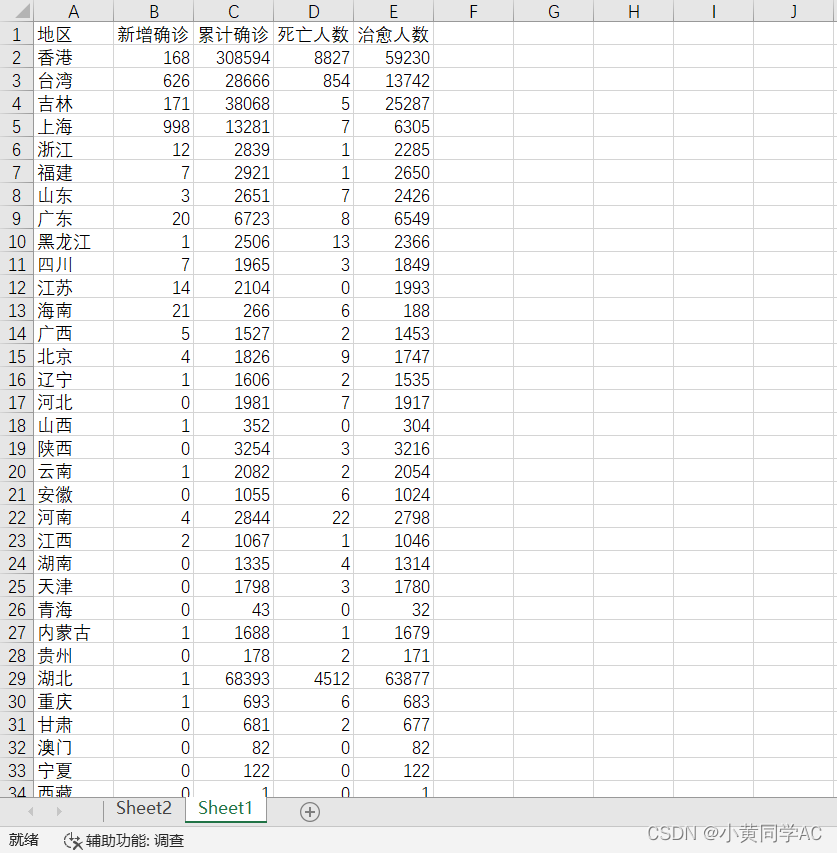Click 辅助功能: 调查 status label
The image size is (837, 853).
(135, 841)
